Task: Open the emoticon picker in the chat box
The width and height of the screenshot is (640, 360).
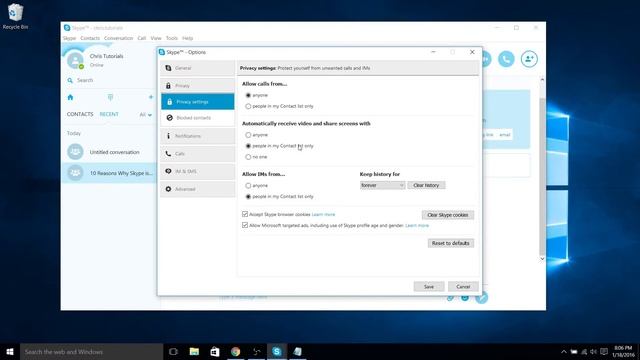Action: tap(465, 298)
